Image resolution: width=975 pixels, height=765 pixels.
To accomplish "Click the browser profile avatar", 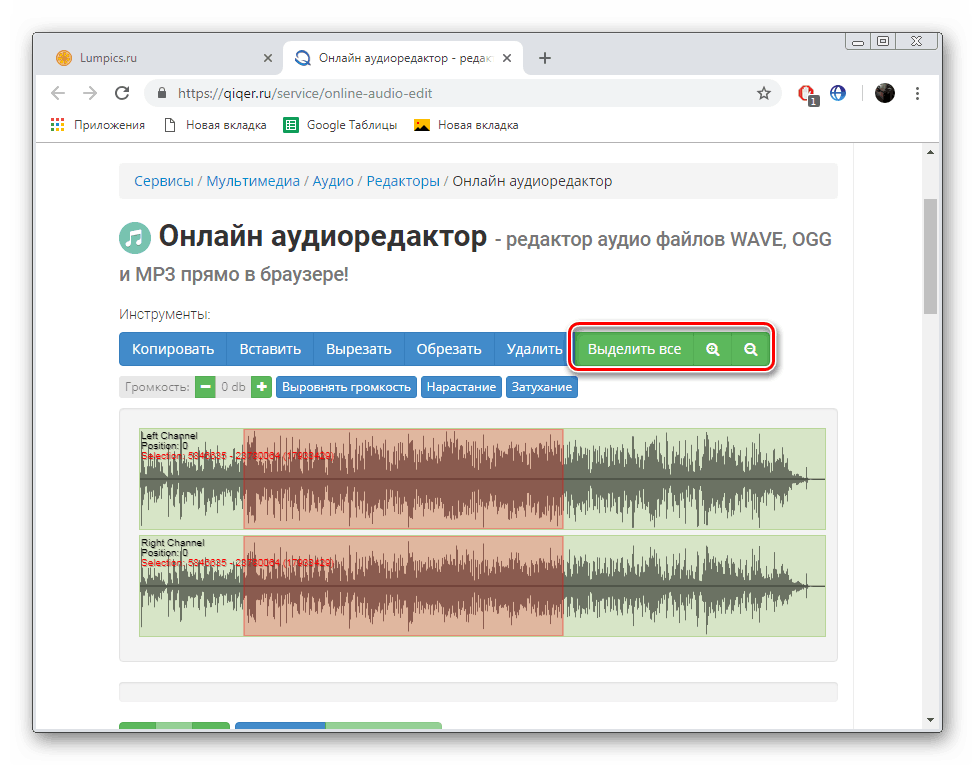I will (x=884, y=93).
